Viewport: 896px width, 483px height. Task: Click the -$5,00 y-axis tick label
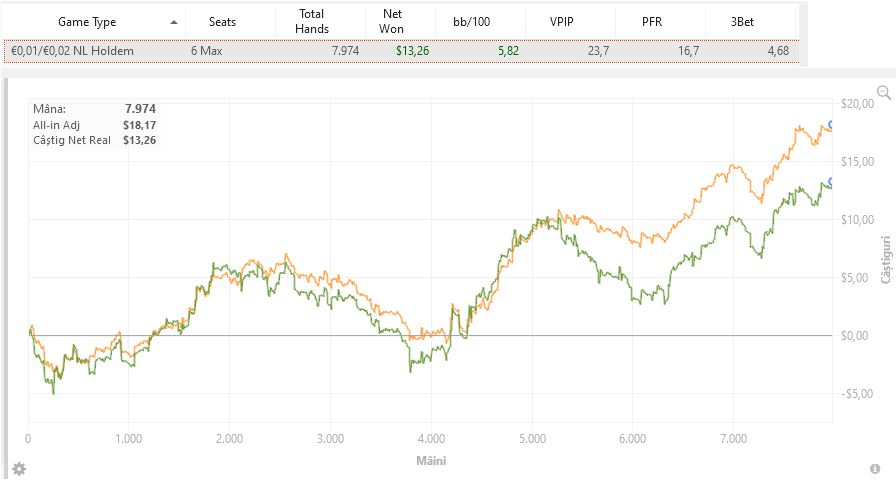click(x=857, y=394)
